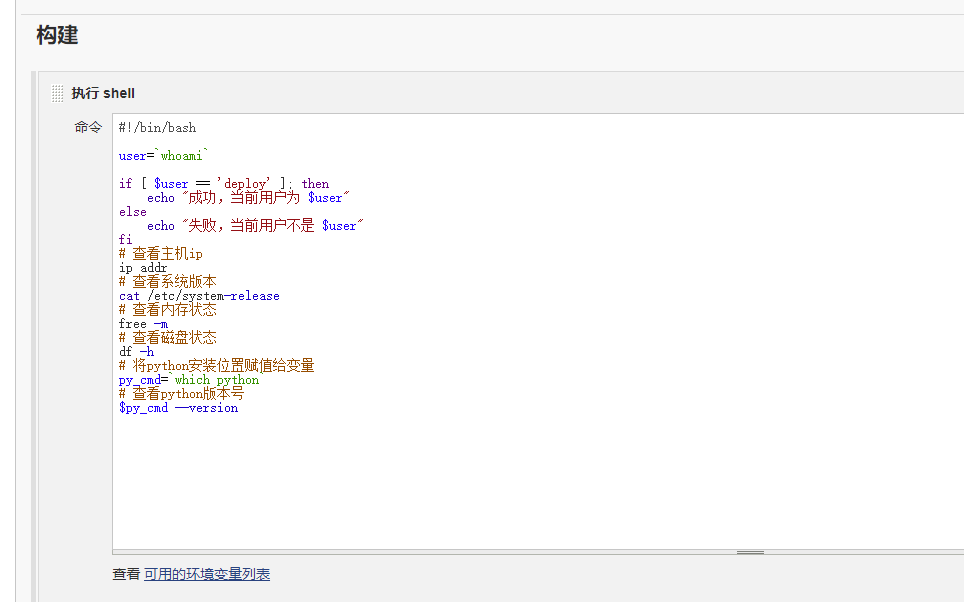Click the if $user == 'deploy' line
Viewport: 964px width, 602px height.
pos(223,183)
